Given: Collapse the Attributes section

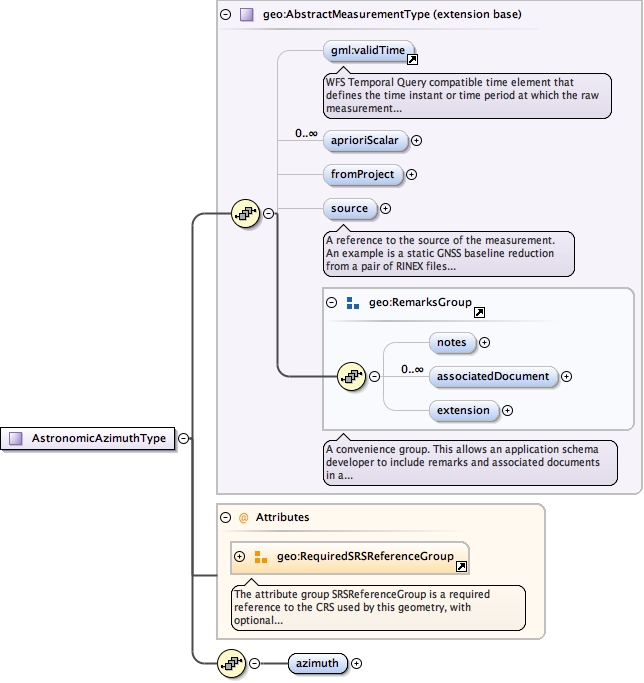Looking at the screenshot, I should coord(225,517).
